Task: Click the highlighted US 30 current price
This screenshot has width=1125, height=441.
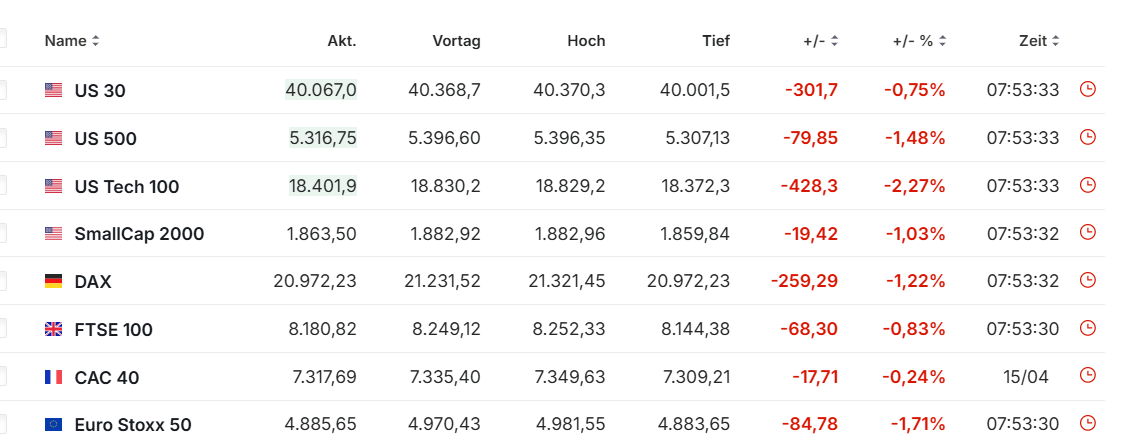Action: point(321,90)
